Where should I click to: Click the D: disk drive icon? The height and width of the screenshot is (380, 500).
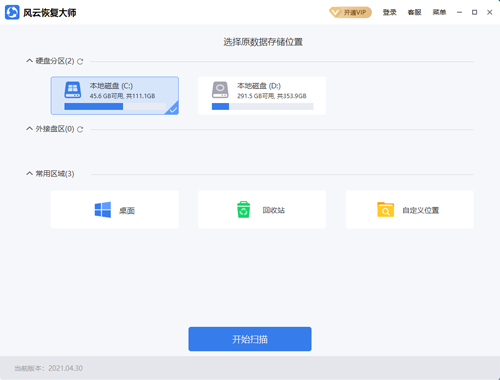click(x=220, y=90)
